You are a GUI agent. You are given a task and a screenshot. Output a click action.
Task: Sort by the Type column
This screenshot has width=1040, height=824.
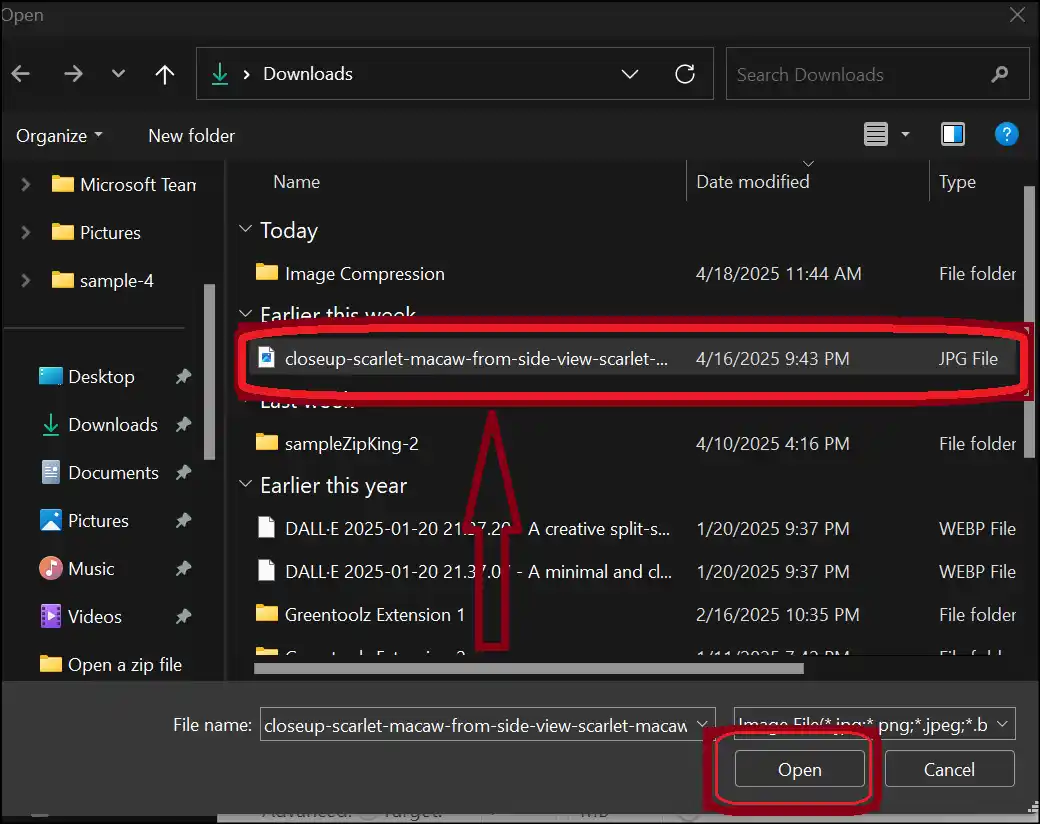pyautogui.click(x=957, y=182)
